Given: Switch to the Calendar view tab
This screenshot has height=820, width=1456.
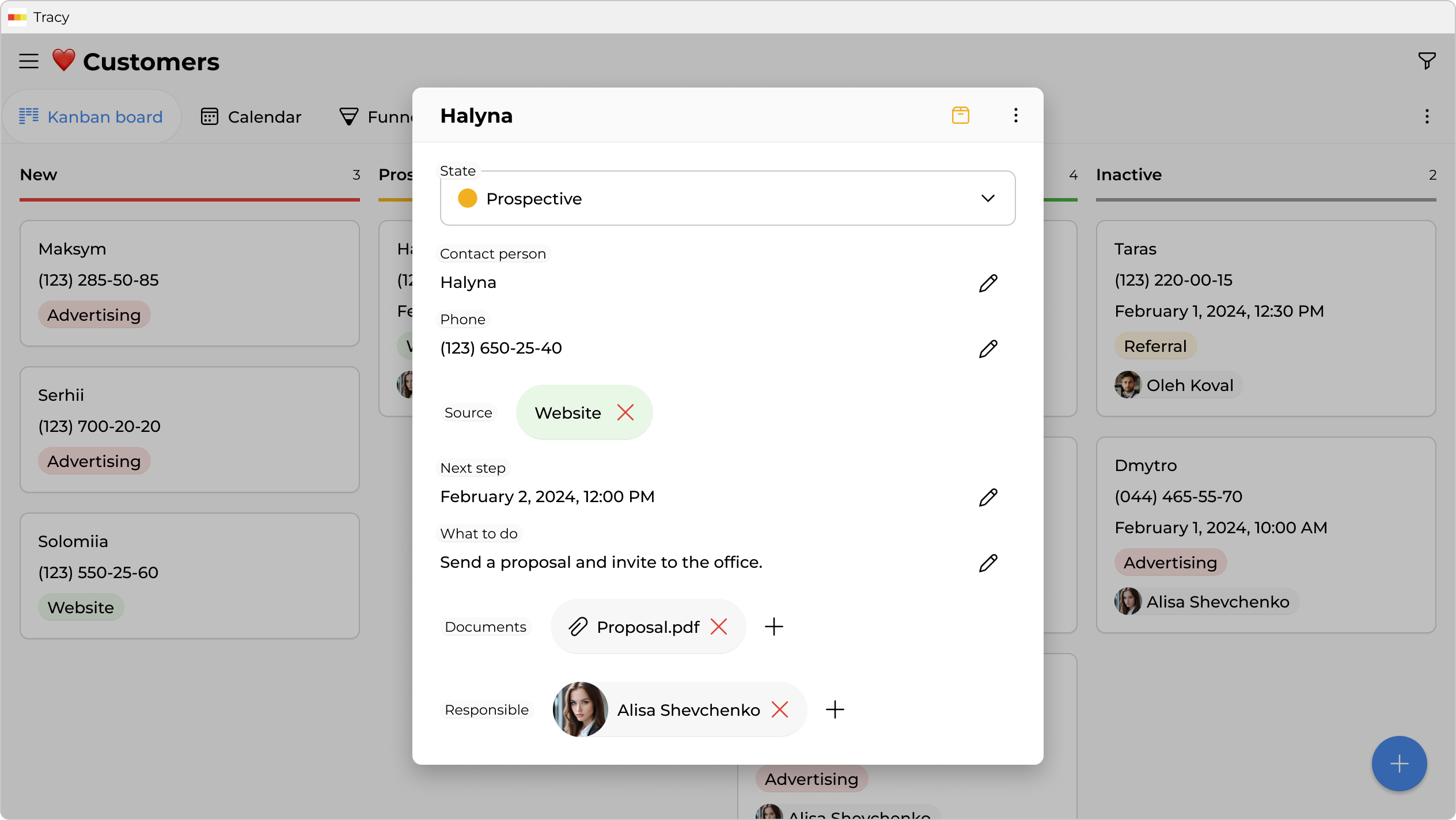Looking at the screenshot, I should 252,116.
